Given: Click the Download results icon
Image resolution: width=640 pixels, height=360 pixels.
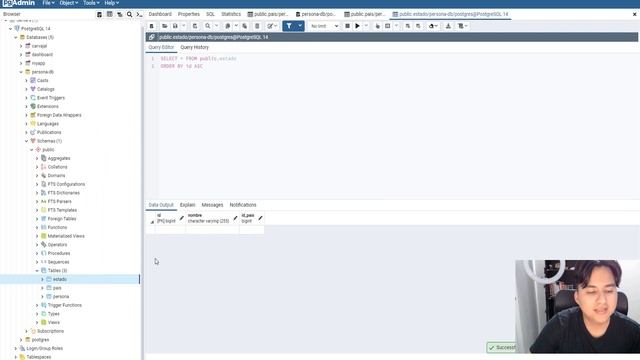Looking at the screenshot, I should pyautogui.click(x=448, y=26).
